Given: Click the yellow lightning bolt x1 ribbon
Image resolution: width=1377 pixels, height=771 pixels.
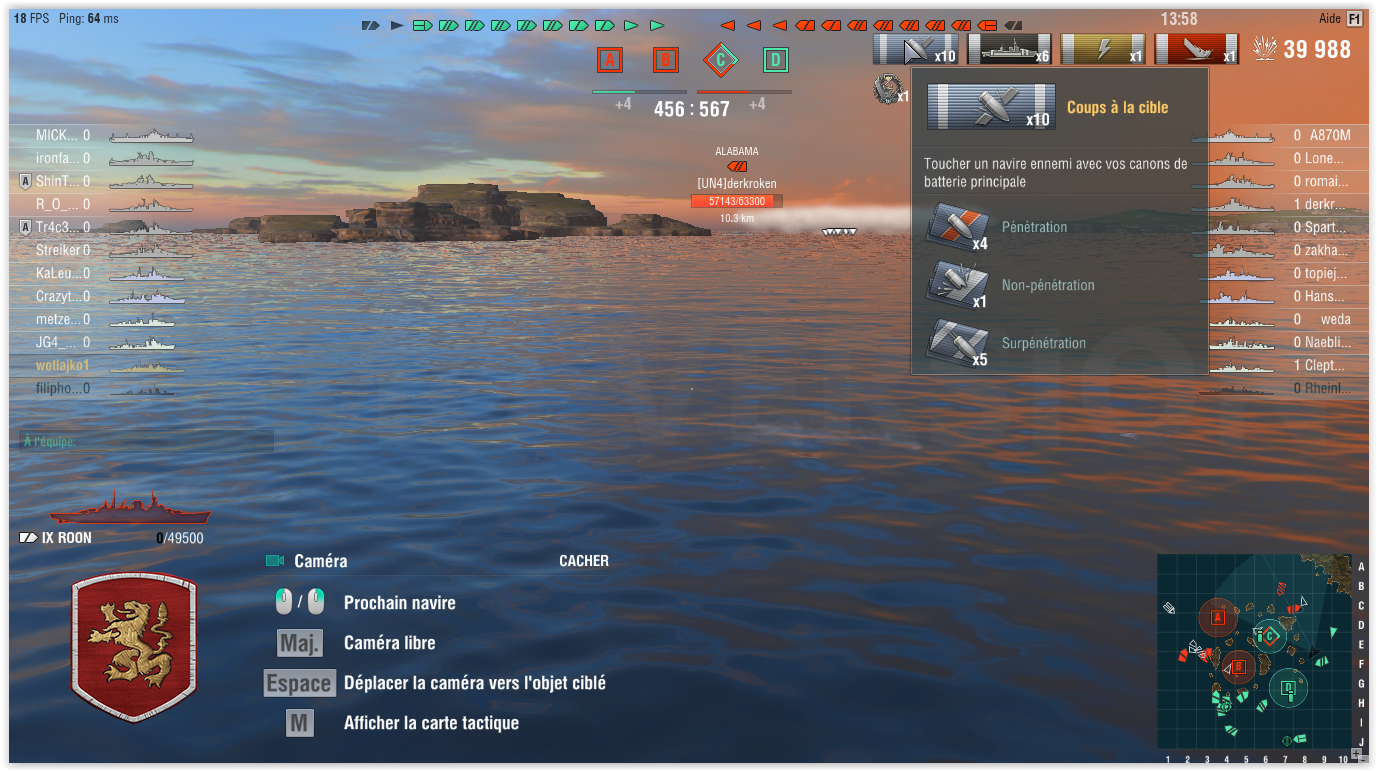Looking at the screenshot, I should [1102, 49].
